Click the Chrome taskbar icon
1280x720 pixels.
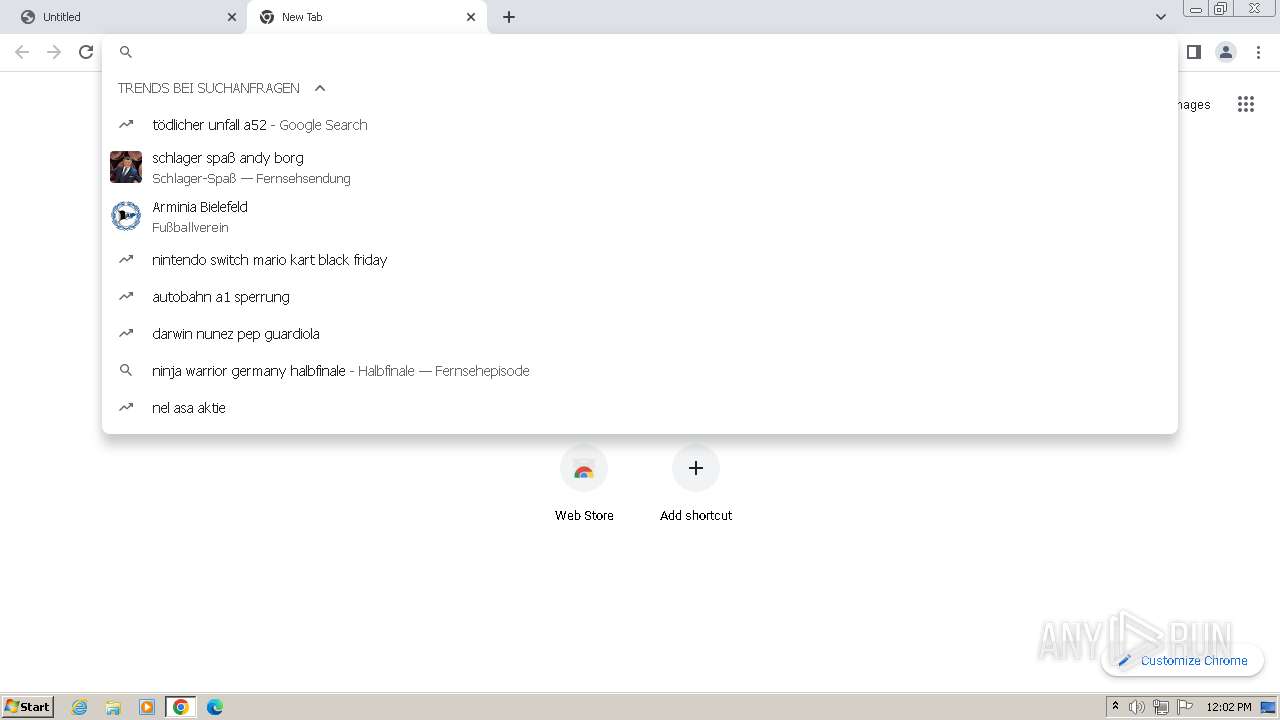tap(181, 707)
